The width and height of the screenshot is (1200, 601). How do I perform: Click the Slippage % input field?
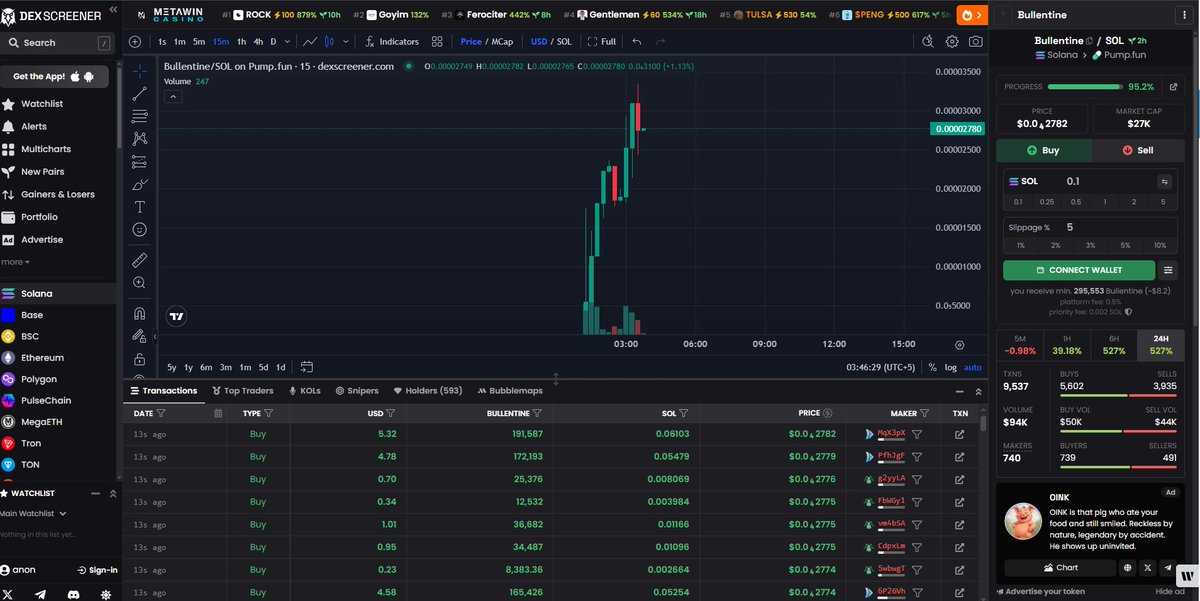[1121, 227]
